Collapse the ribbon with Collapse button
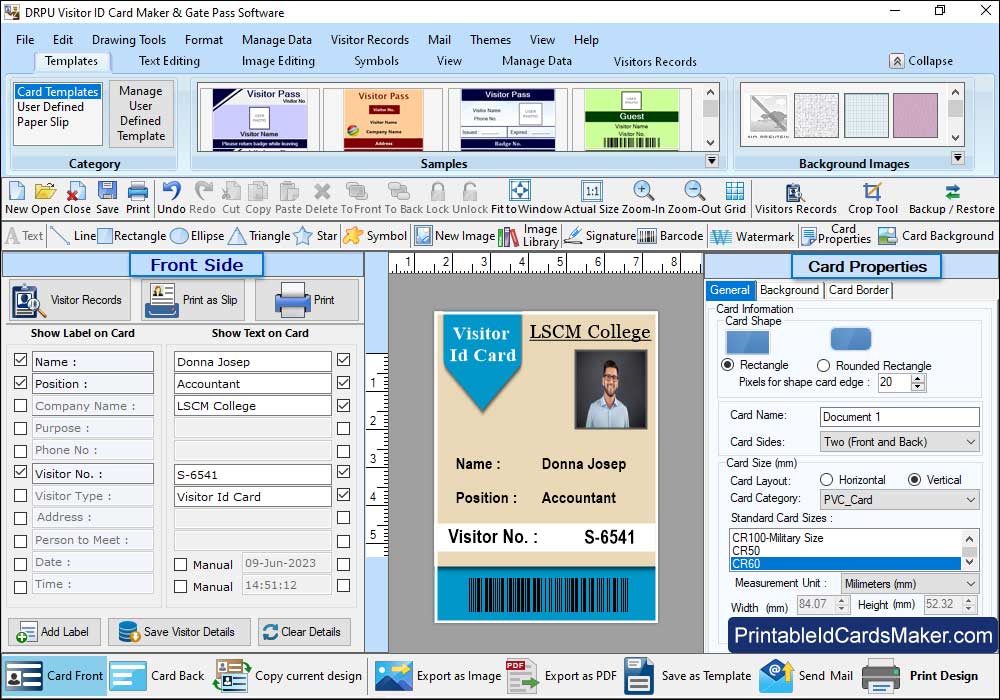The width and height of the screenshot is (1000, 700). pos(922,61)
